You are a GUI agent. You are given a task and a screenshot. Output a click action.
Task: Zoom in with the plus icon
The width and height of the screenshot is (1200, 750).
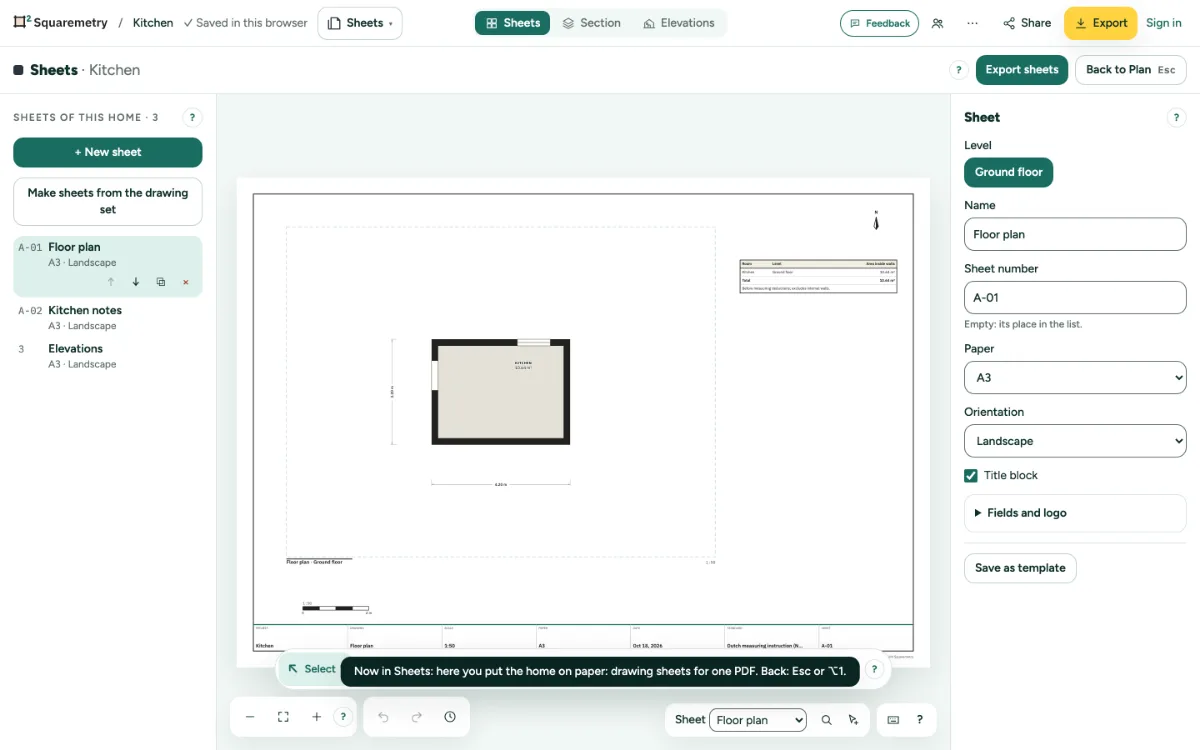[x=316, y=717]
